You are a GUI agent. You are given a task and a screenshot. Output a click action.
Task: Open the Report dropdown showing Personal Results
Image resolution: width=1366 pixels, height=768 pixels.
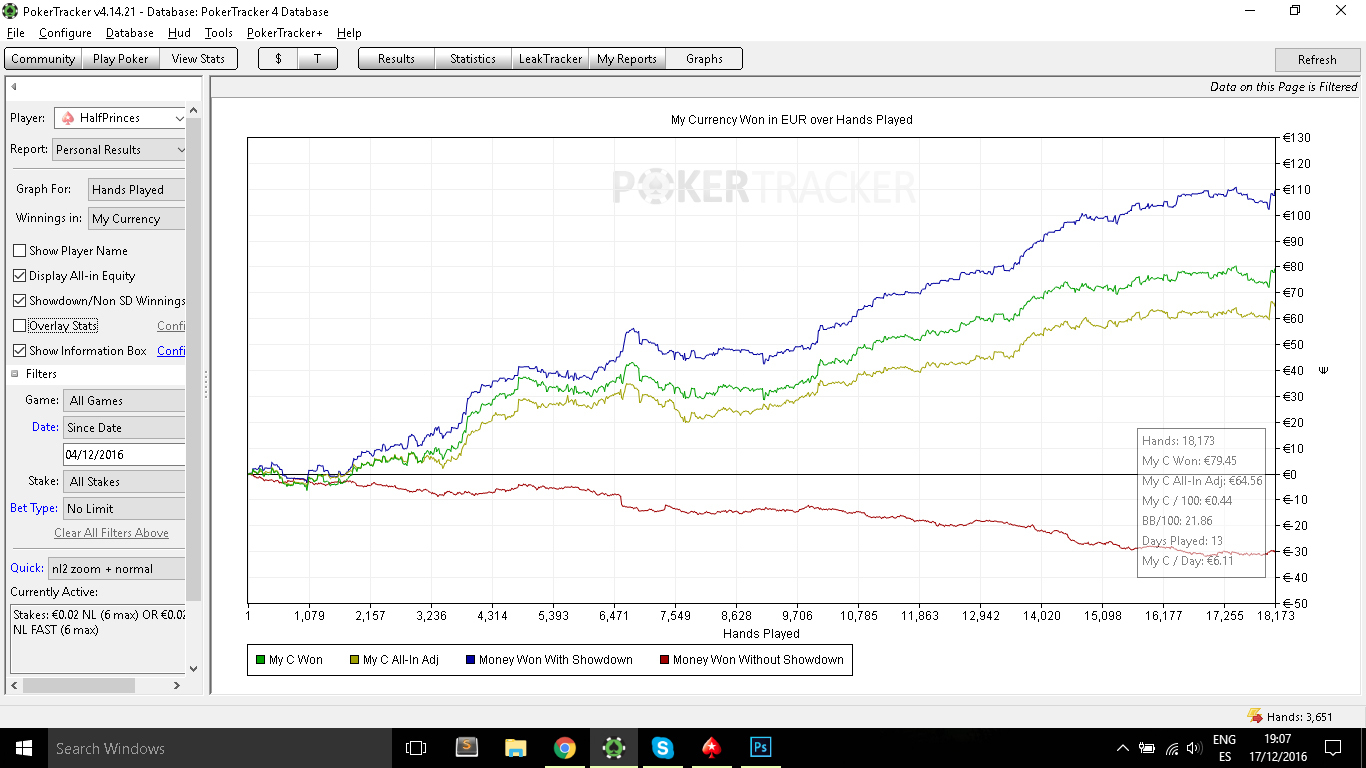(x=120, y=150)
